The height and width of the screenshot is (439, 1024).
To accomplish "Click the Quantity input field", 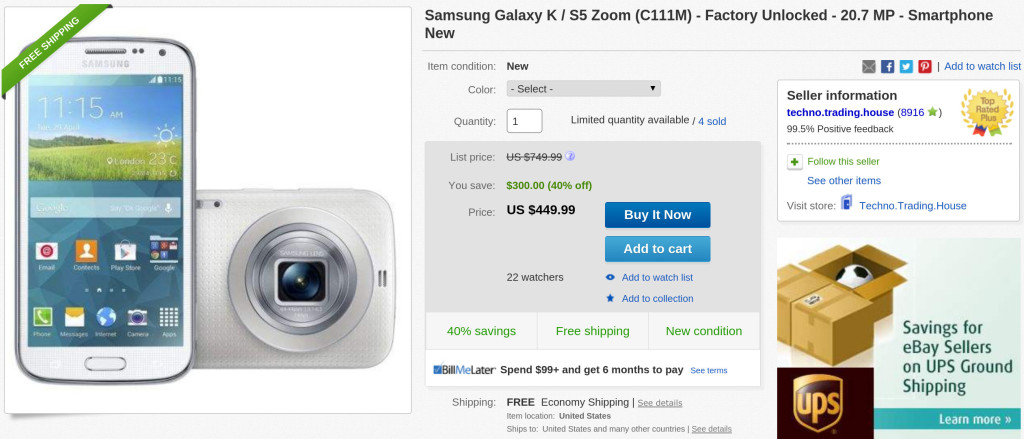I will point(524,121).
